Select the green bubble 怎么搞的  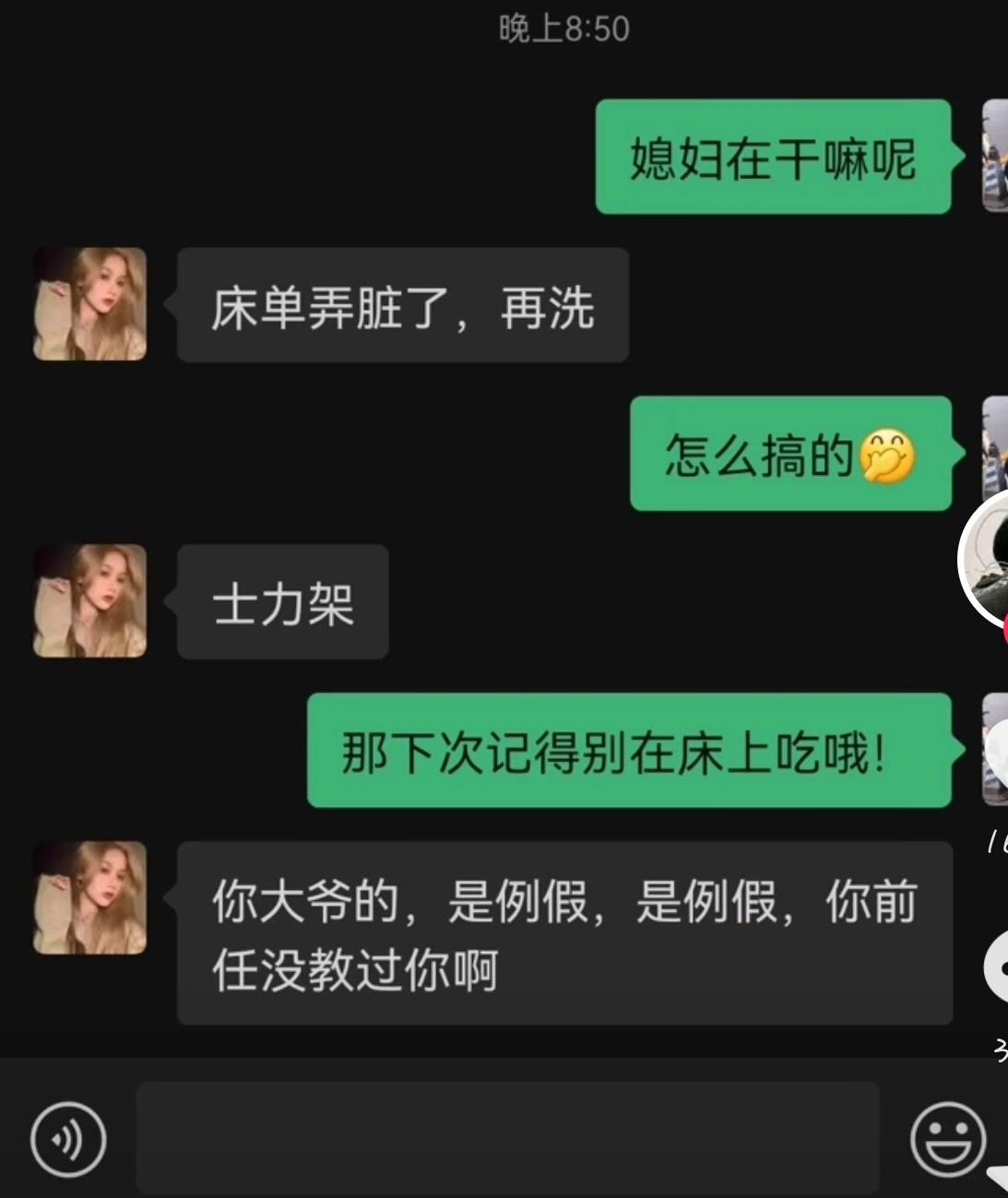click(x=790, y=454)
